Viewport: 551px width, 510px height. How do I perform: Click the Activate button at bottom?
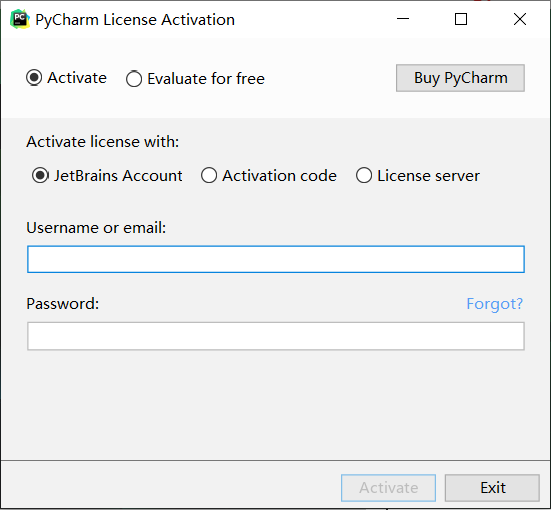click(388, 488)
